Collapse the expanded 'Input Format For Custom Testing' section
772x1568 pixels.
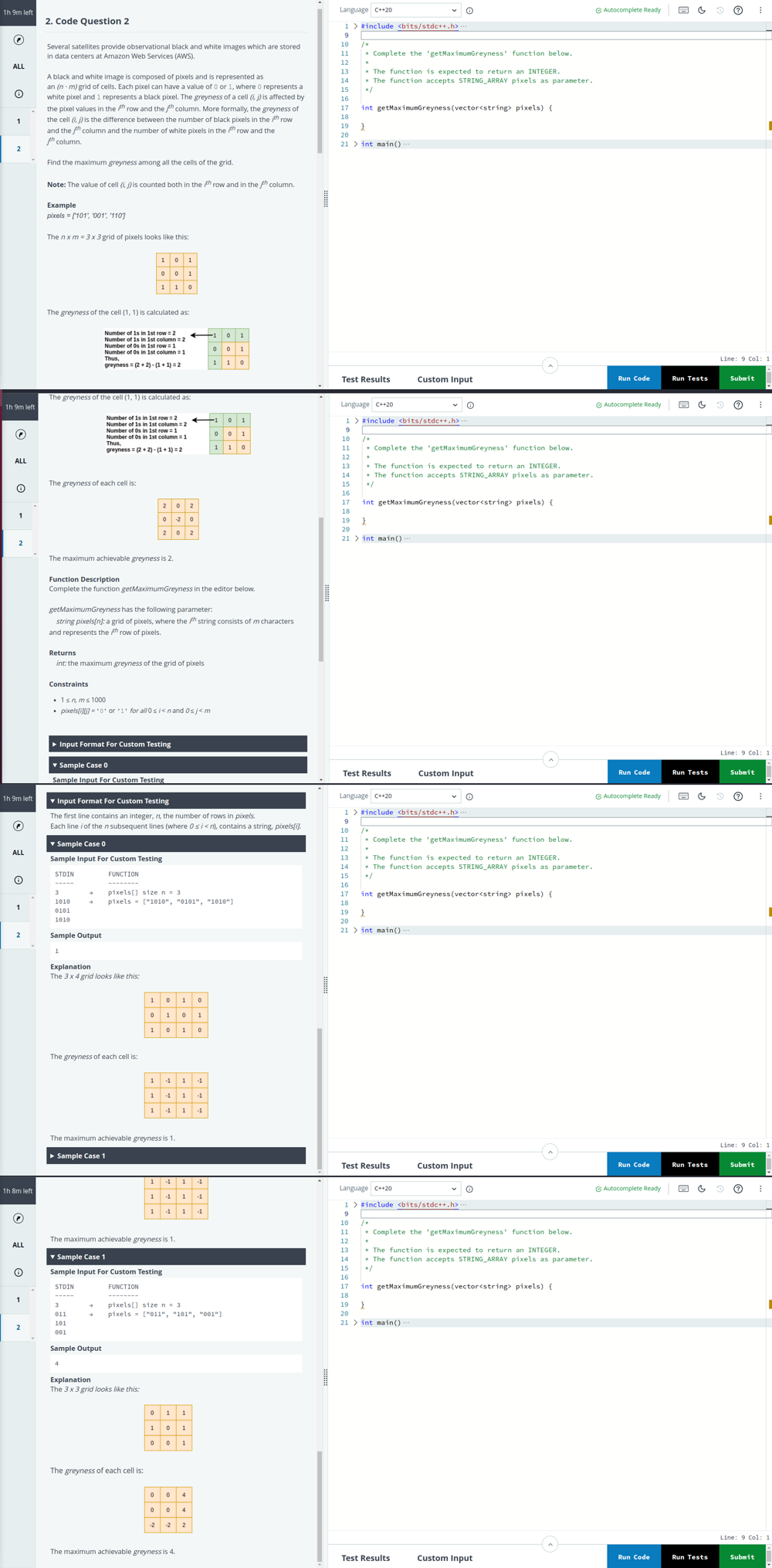176,801
